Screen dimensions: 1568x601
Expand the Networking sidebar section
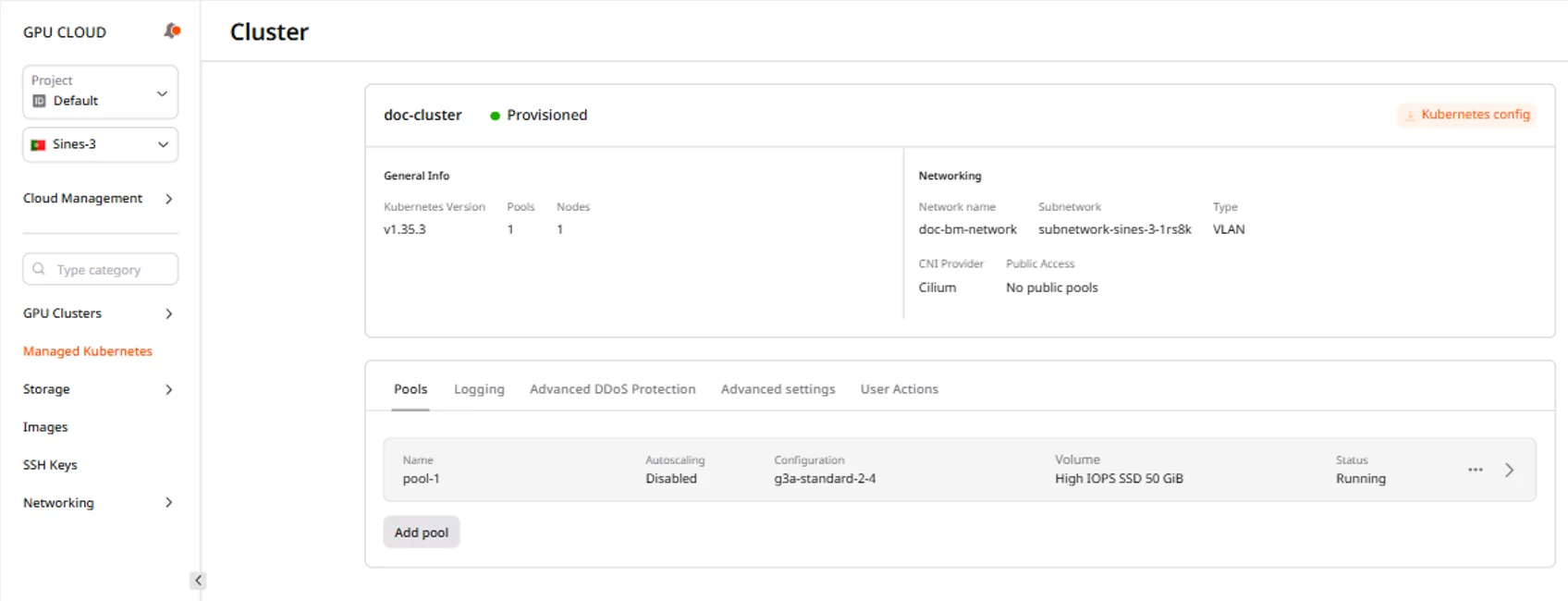click(x=99, y=503)
